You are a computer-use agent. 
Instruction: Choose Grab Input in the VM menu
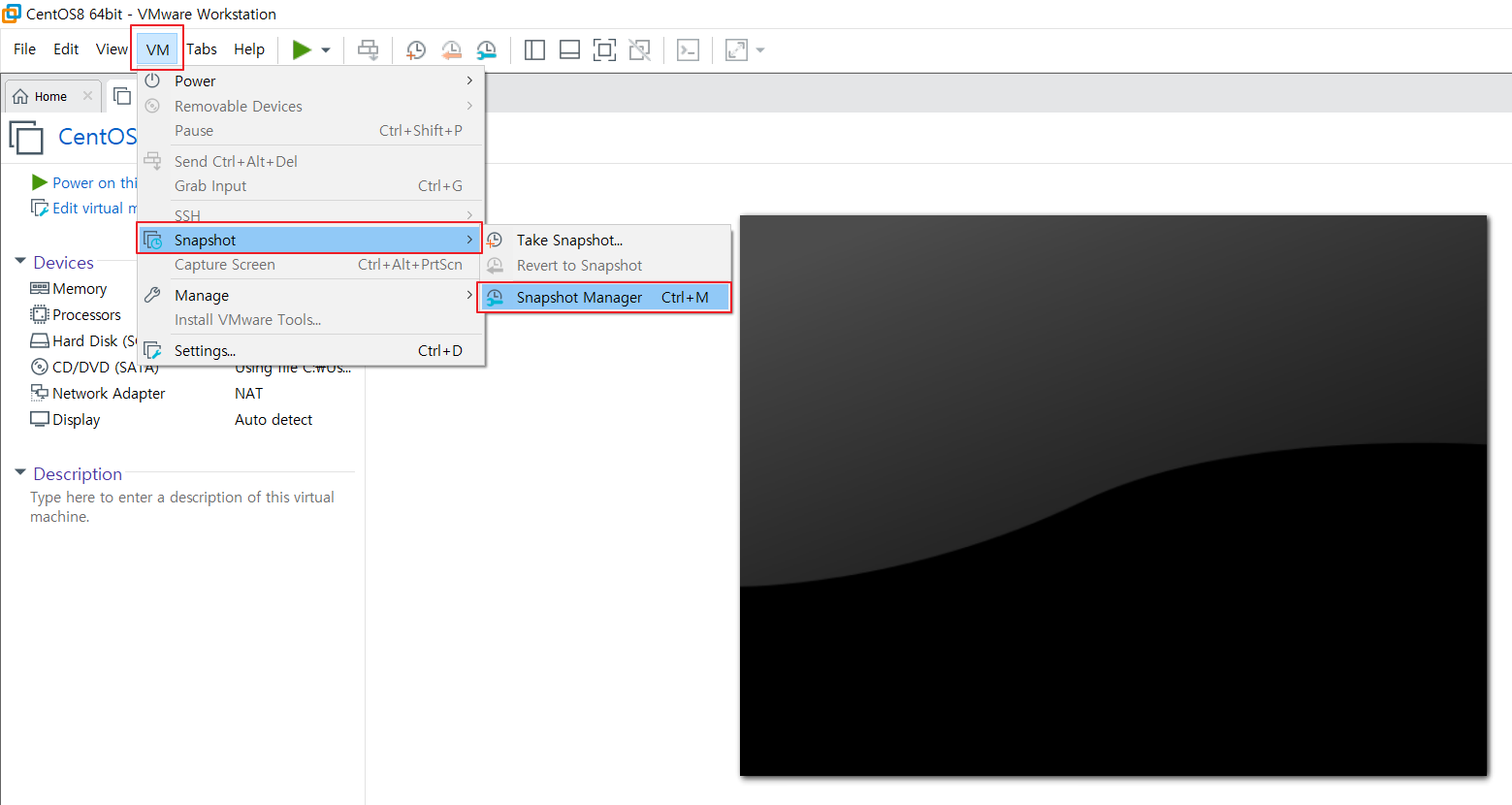[310, 186]
